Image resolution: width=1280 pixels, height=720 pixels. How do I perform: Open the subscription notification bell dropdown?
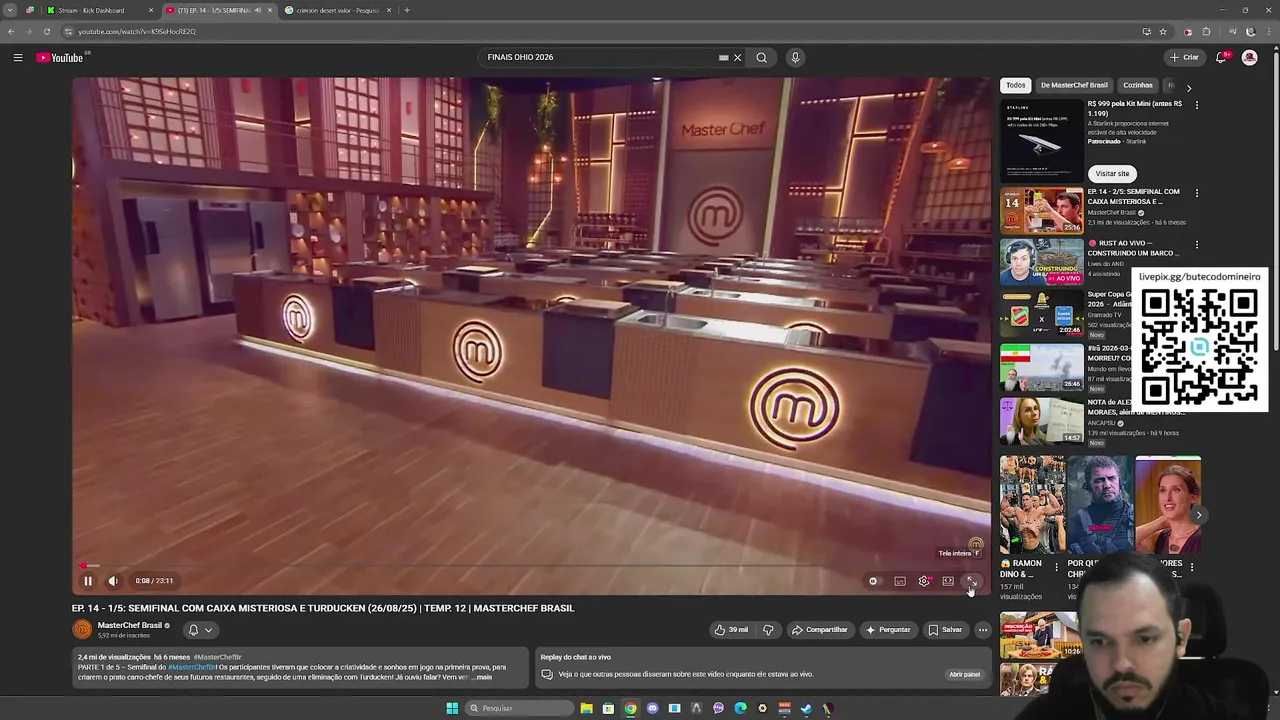click(x=200, y=630)
